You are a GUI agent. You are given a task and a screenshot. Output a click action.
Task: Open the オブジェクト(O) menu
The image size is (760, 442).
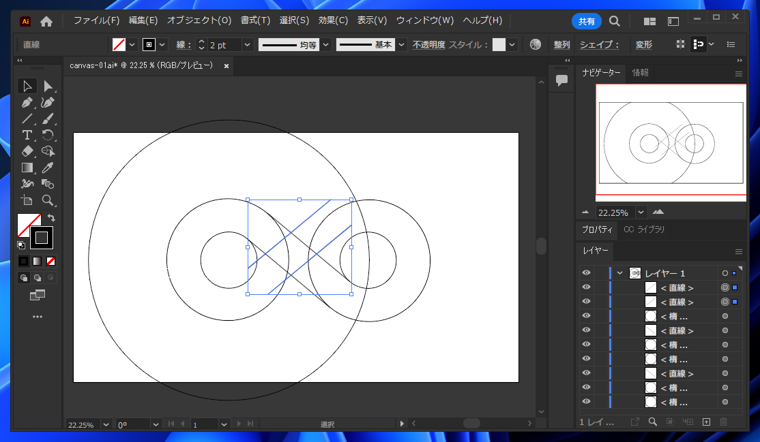199,20
